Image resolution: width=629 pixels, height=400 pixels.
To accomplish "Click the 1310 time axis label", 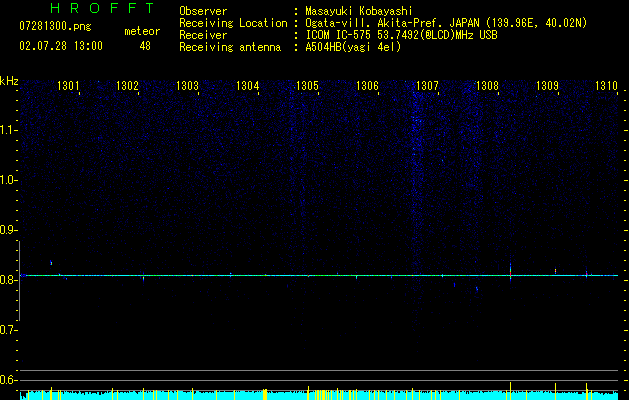I will [x=606, y=85].
